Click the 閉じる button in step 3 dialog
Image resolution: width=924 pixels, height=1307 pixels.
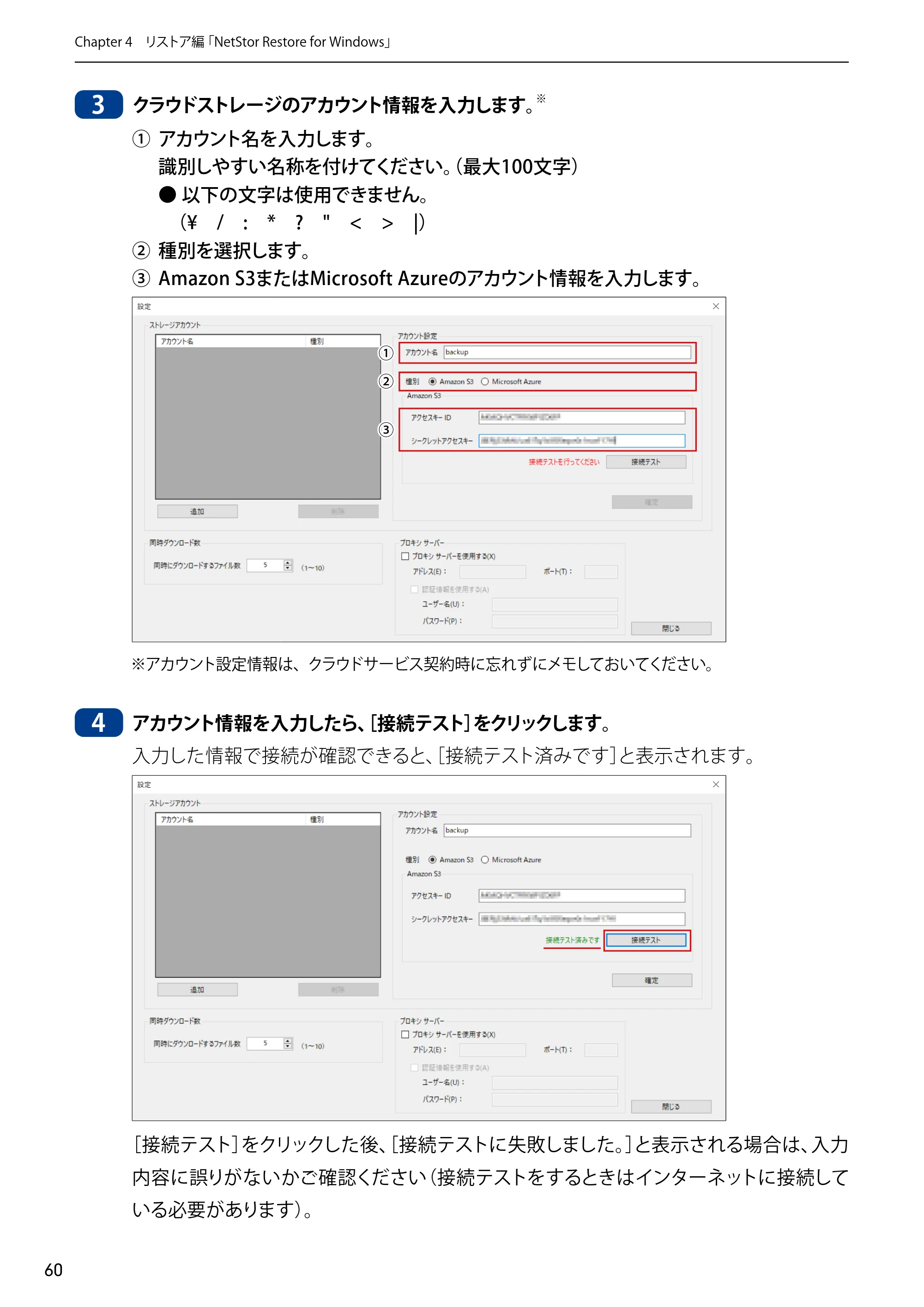(x=671, y=628)
